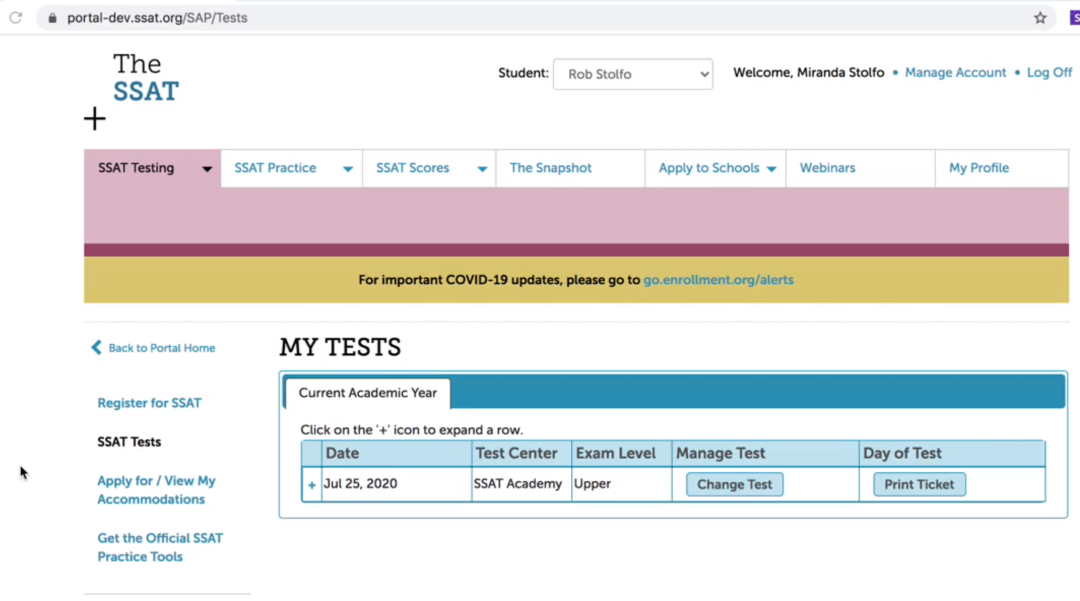
Task: Open the Student selector dropdown
Action: [632, 74]
